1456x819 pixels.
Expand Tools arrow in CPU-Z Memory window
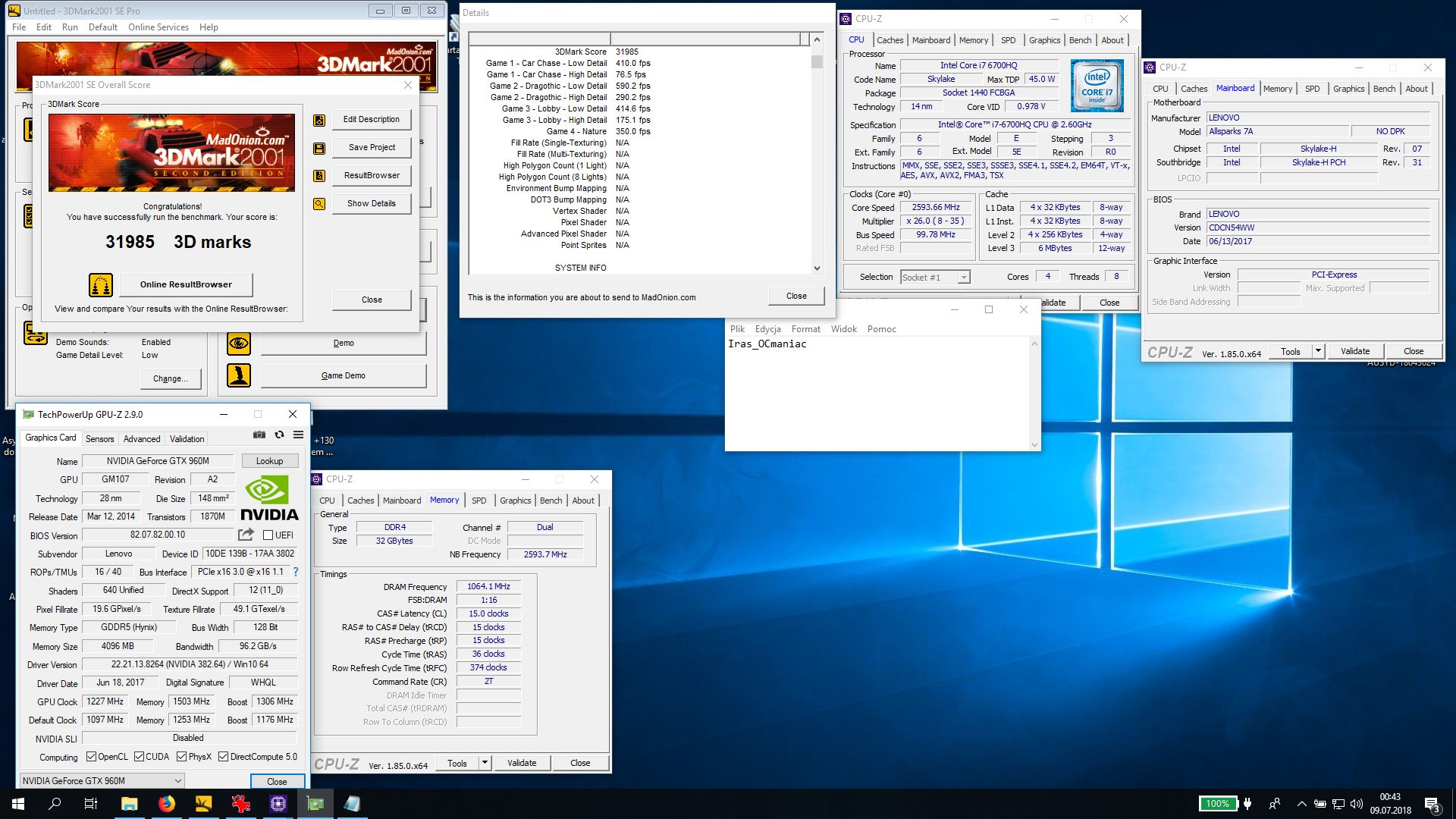point(485,763)
